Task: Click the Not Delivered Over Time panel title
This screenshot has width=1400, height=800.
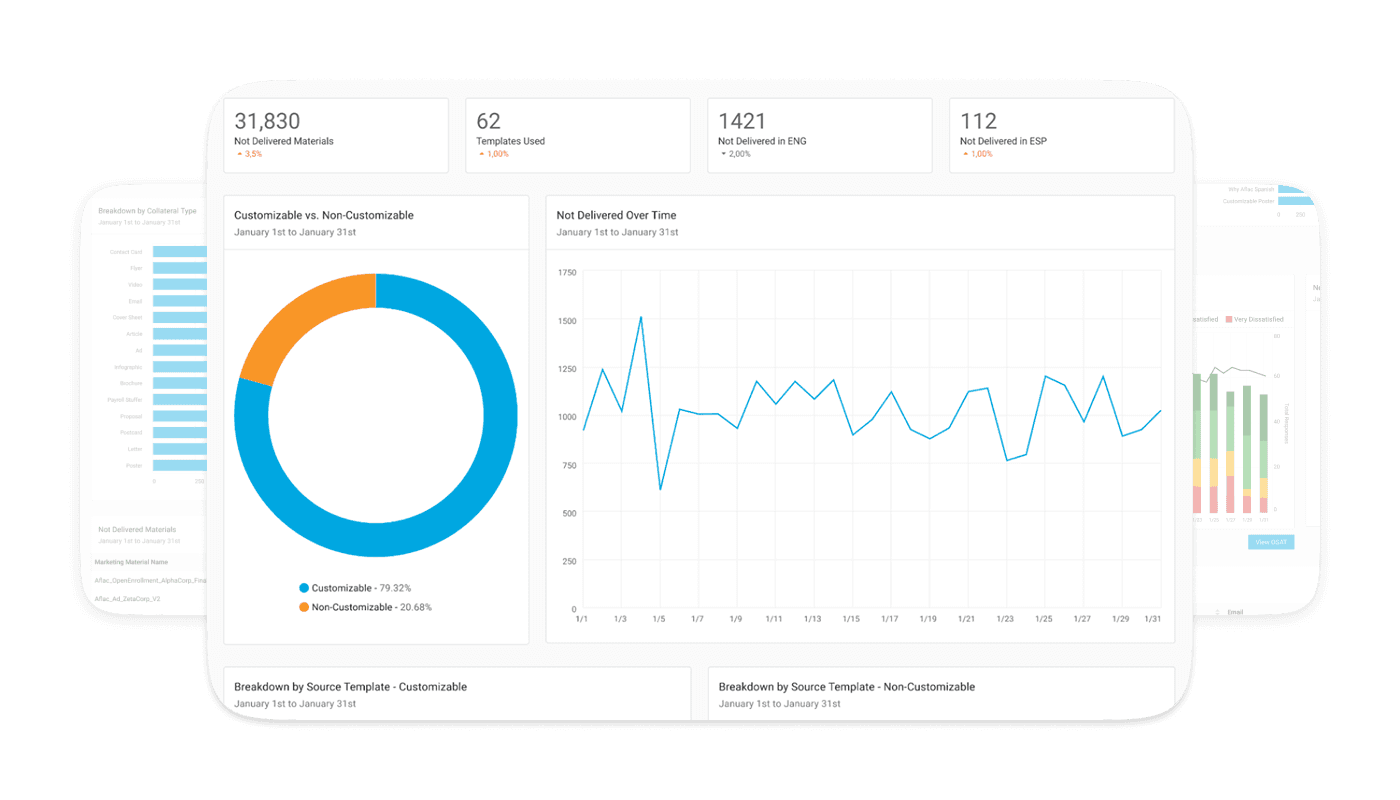Action: point(616,215)
